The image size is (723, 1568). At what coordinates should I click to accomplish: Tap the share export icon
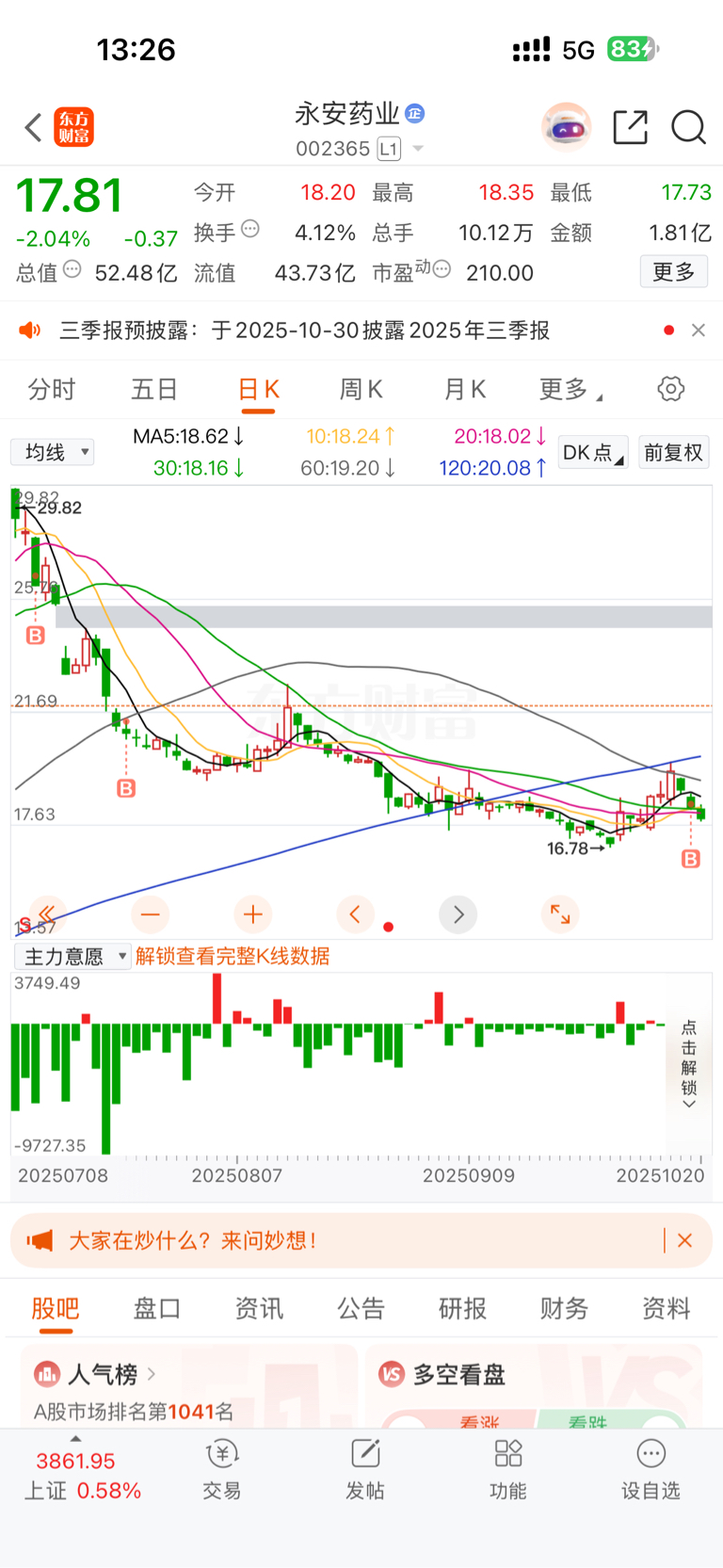631,127
